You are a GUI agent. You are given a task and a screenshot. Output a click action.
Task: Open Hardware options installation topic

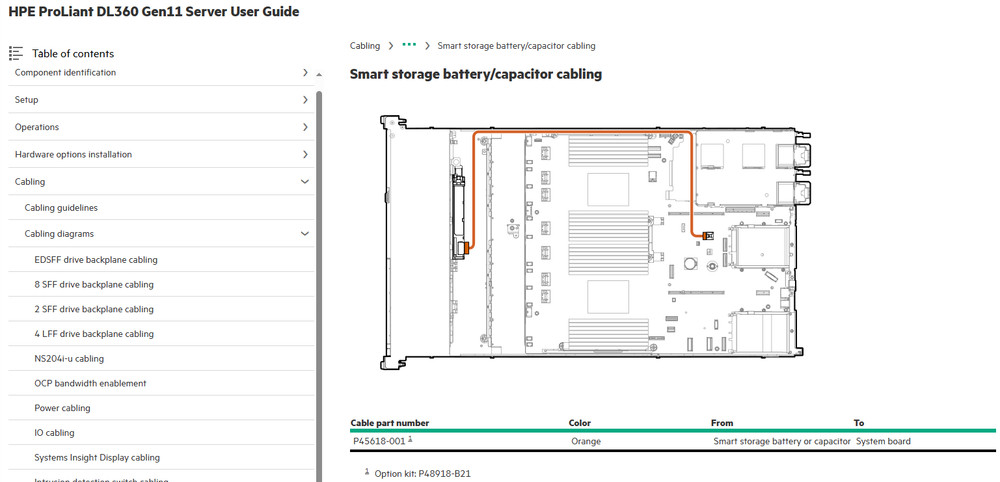tap(73, 154)
